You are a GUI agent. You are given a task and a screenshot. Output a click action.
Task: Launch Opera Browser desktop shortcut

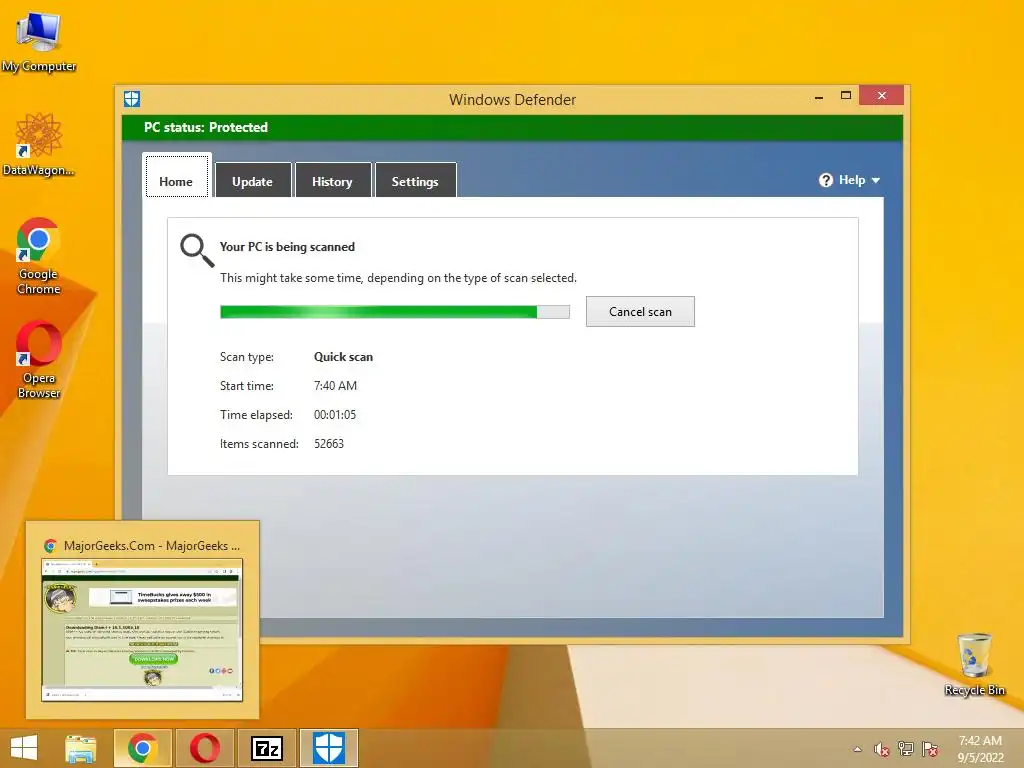point(39,359)
